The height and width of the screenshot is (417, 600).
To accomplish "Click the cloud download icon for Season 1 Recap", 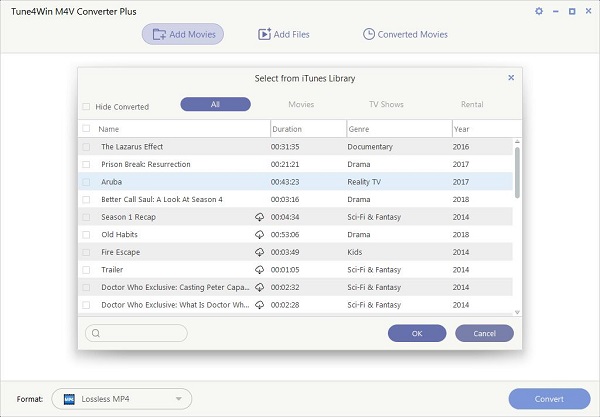I will [259, 217].
